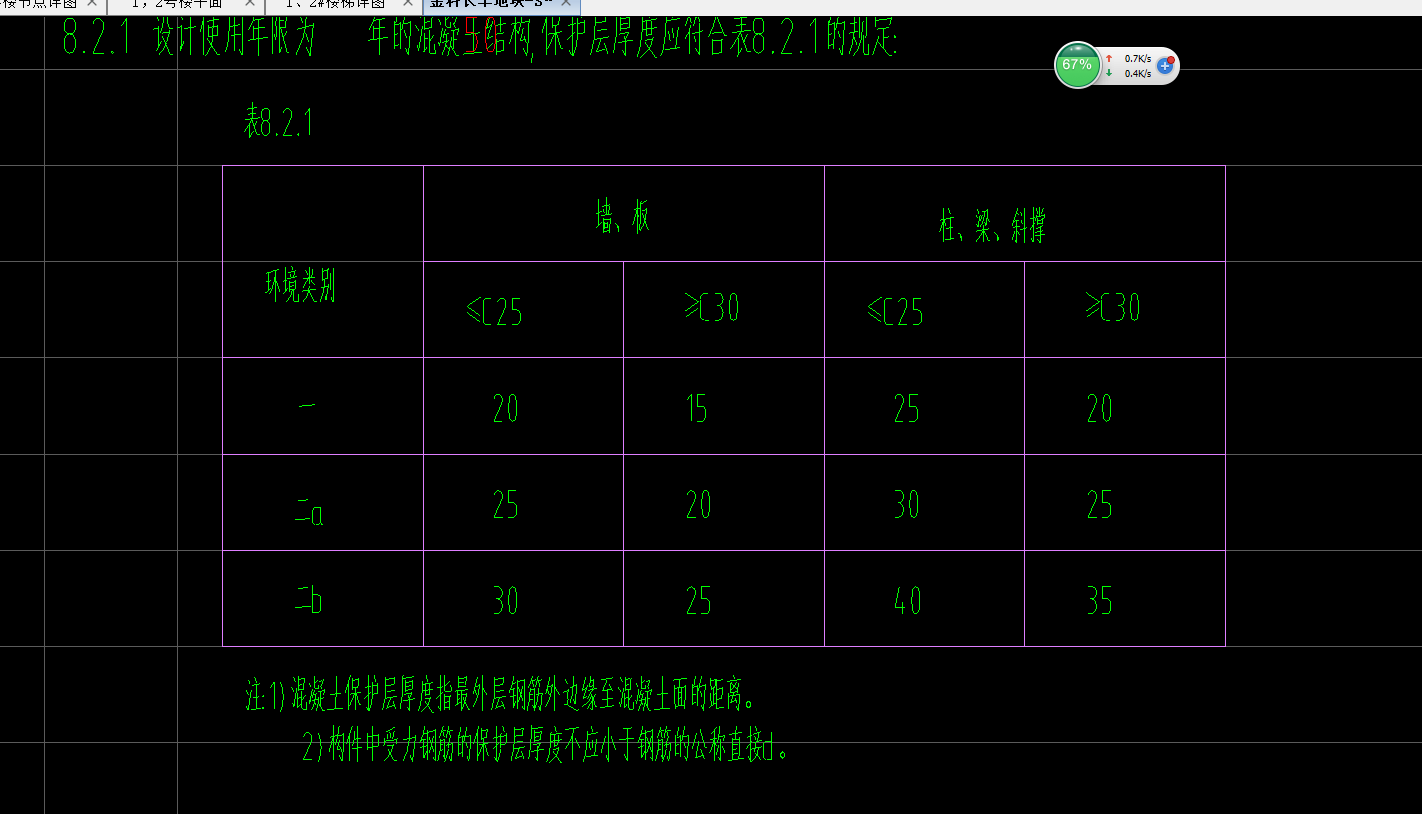
Task: Click the 0.7K/s upload speed readout
Action: [1137, 59]
